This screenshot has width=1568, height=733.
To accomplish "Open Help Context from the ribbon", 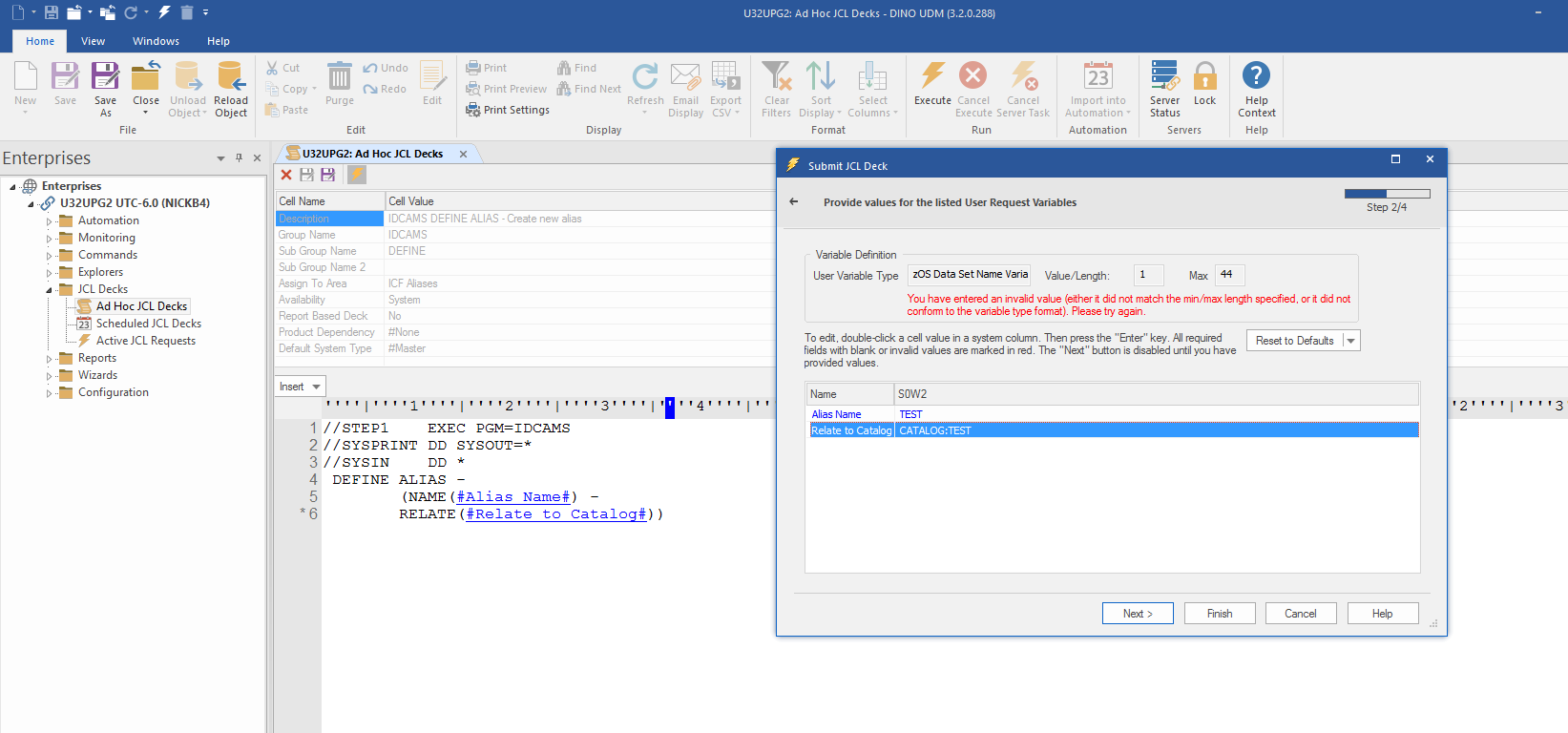I will pyautogui.click(x=1256, y=77).
